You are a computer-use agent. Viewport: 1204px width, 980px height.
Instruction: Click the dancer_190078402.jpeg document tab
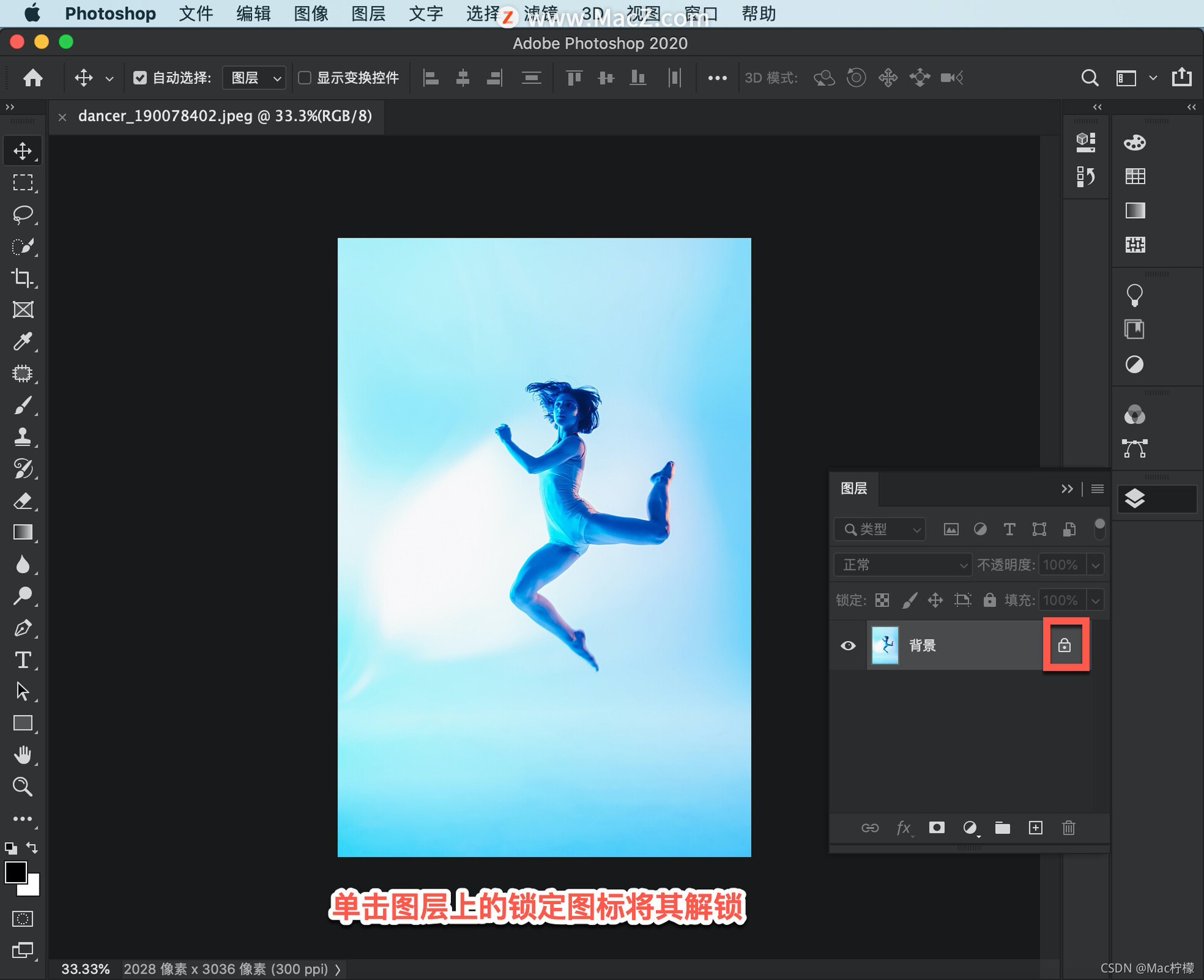pyautogui.click(x=224, y=116)
